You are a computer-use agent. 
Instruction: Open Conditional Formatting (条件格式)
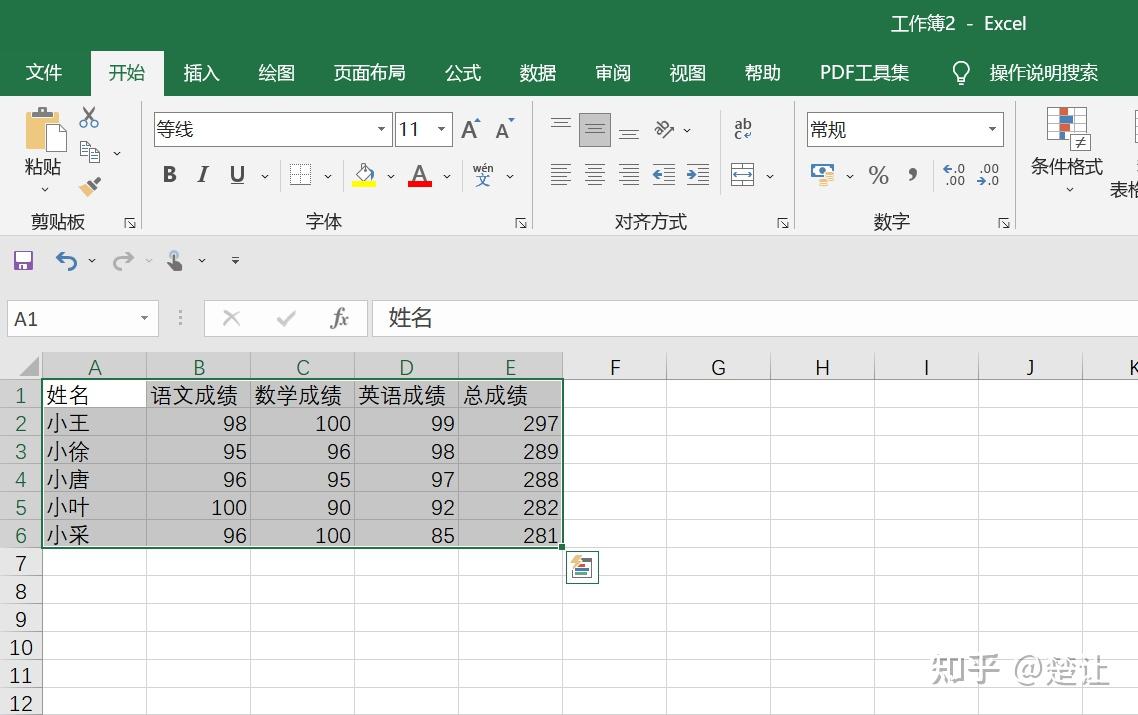coord(1067,150)
